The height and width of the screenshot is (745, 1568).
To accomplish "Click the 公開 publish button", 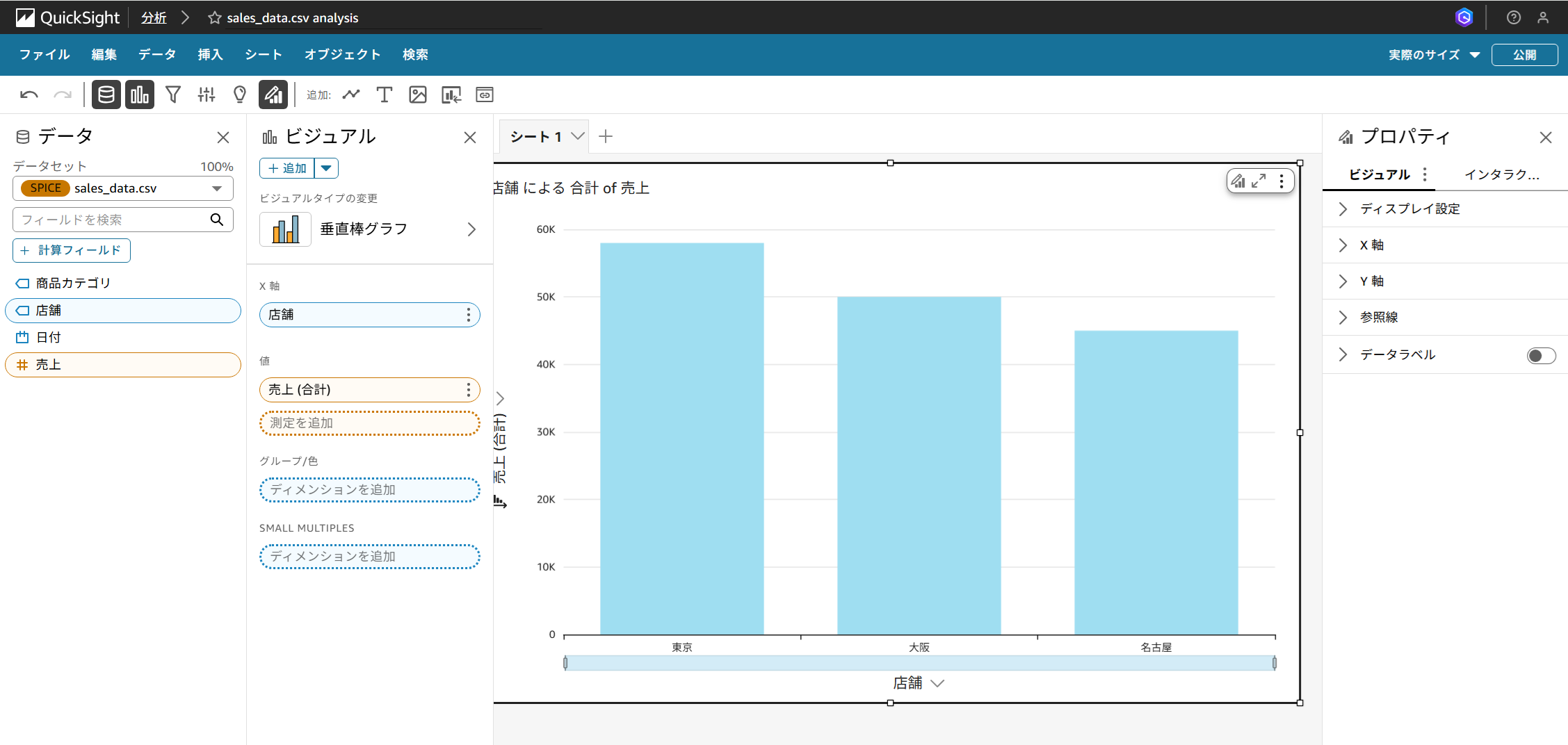I will 1524,55.
